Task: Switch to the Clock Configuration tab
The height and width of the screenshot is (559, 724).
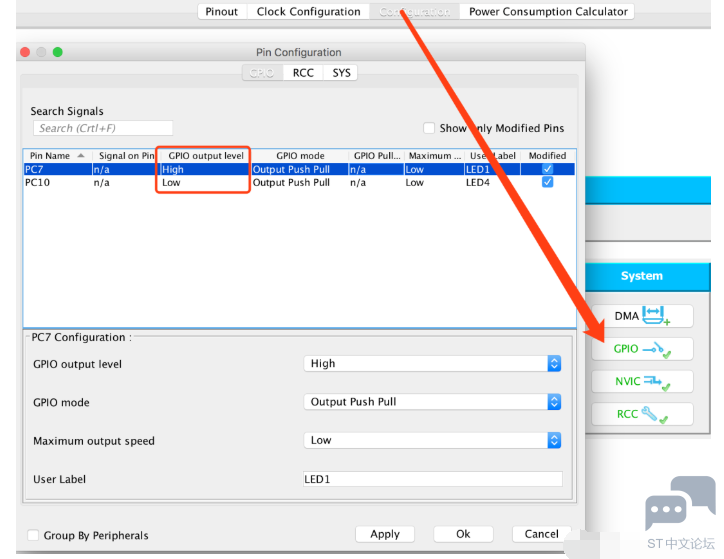Action: (x=308, y=12)
